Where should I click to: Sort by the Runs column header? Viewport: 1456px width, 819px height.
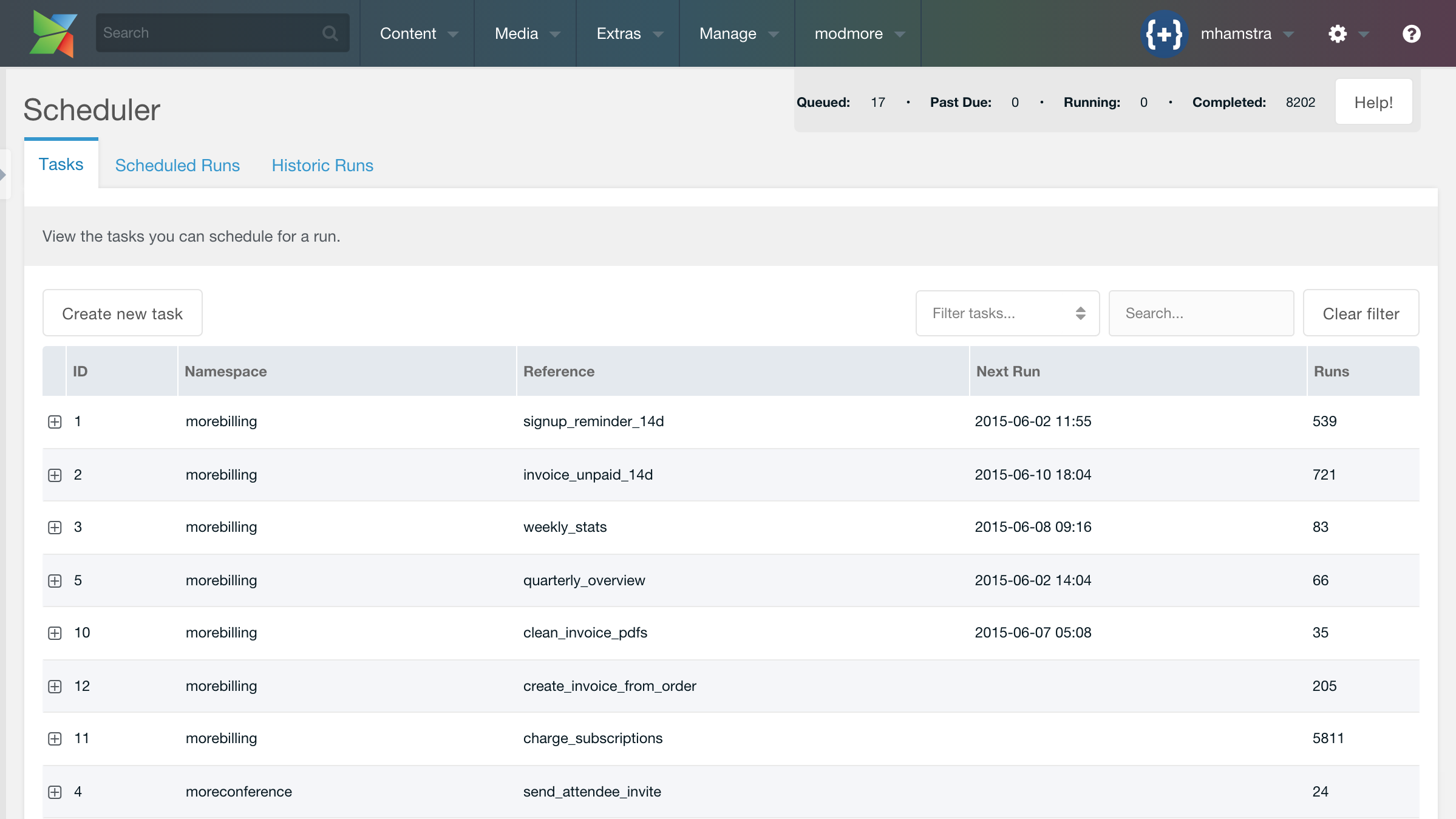coord(1363,372)
